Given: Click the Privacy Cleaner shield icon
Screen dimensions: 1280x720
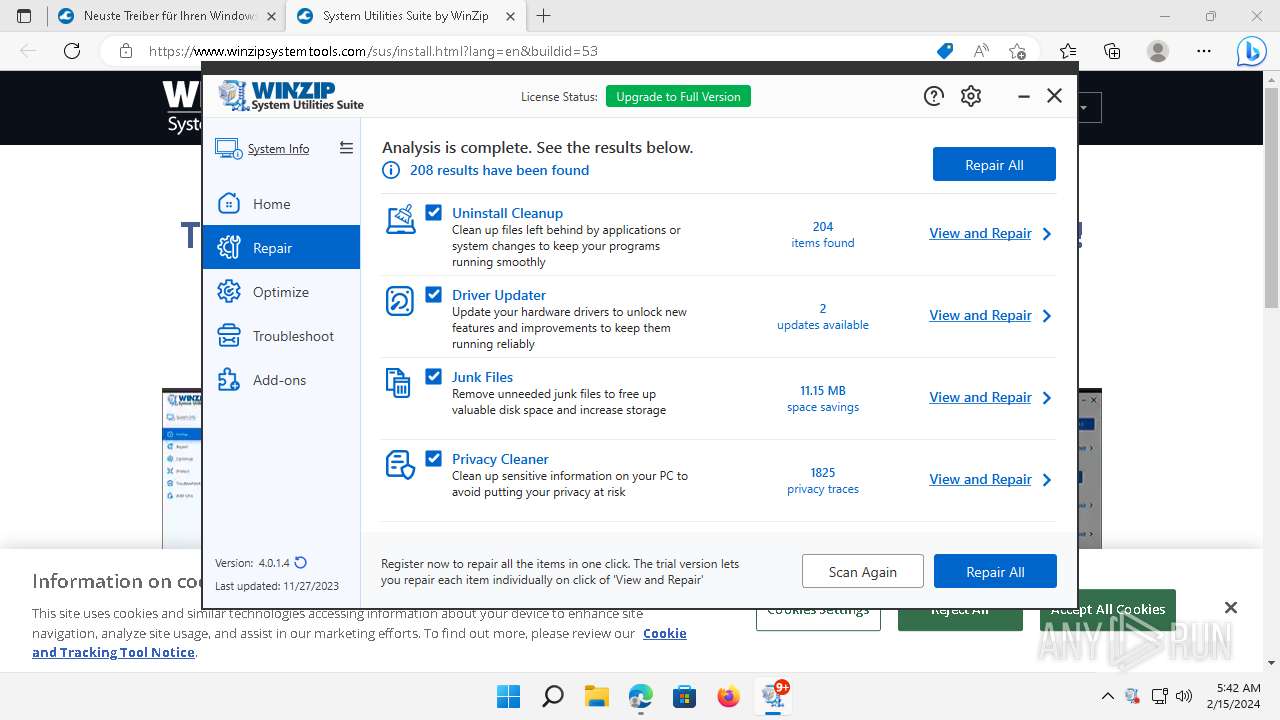Looking at the screenshot, I should click(x=400, y=465).
